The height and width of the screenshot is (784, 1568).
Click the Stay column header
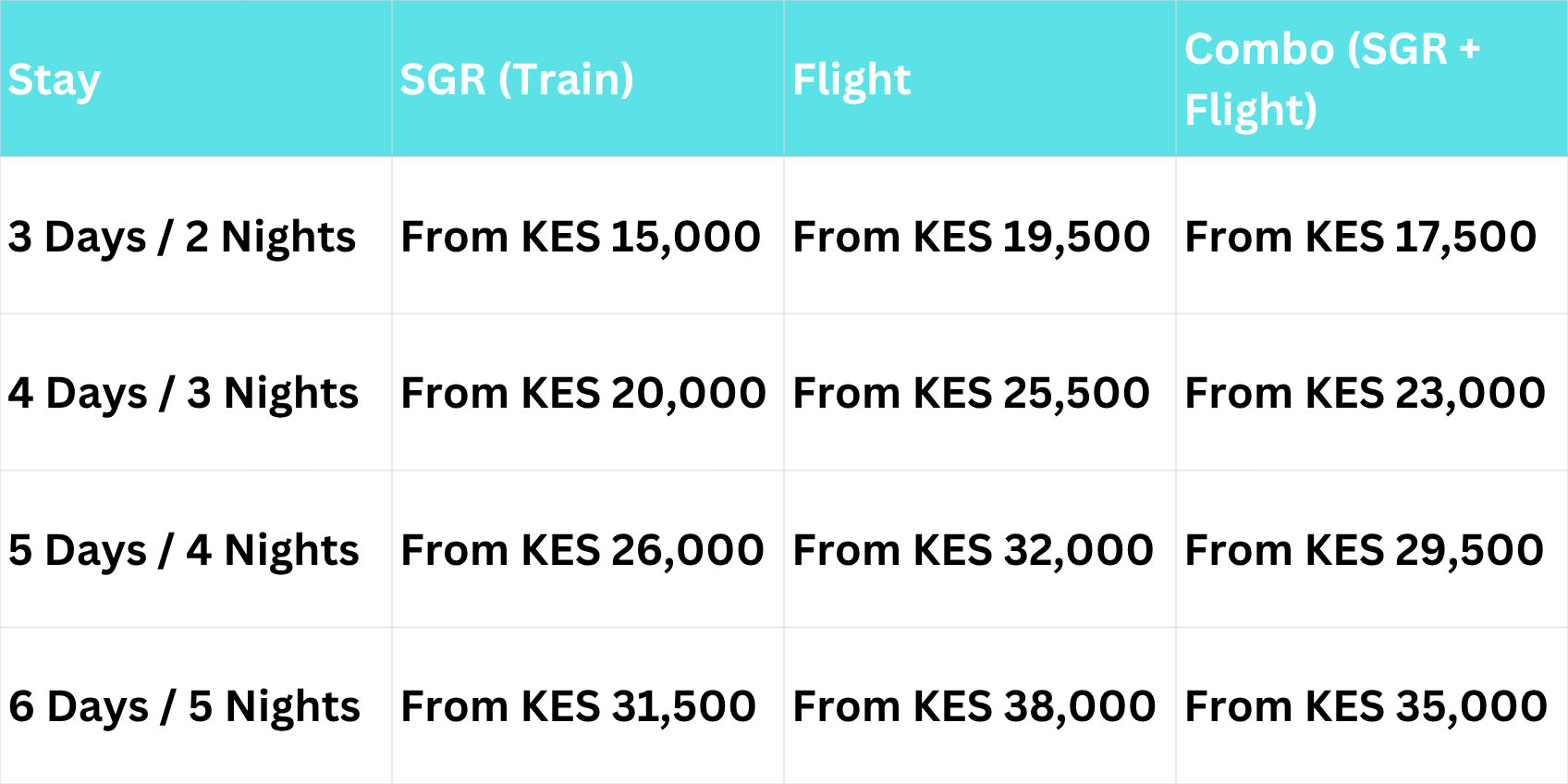55,80
